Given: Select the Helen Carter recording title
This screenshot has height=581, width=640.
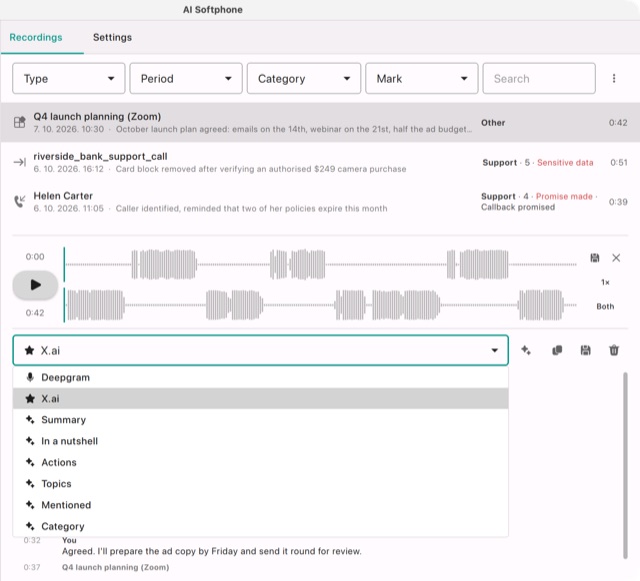Looking at the screenshot, I should [63, 196].
